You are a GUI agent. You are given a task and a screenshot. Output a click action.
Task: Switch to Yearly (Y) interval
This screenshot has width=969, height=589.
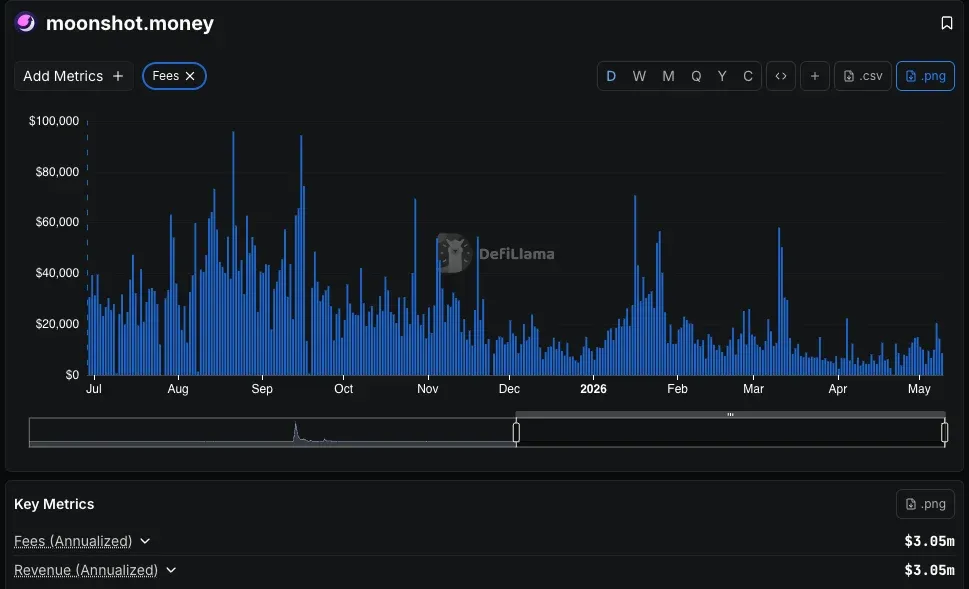point(722,76)
